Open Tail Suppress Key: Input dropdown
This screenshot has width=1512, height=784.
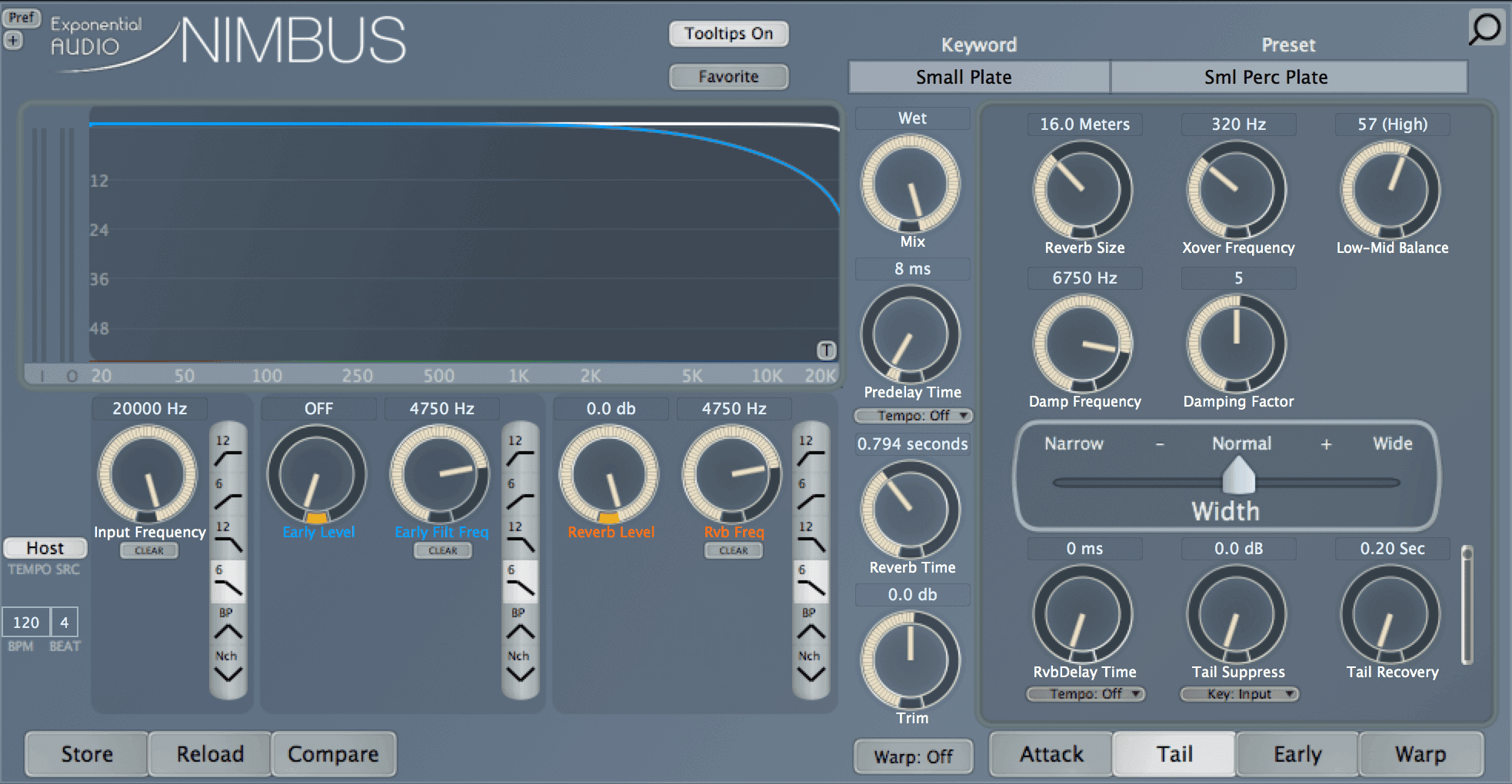[1239, 694]
